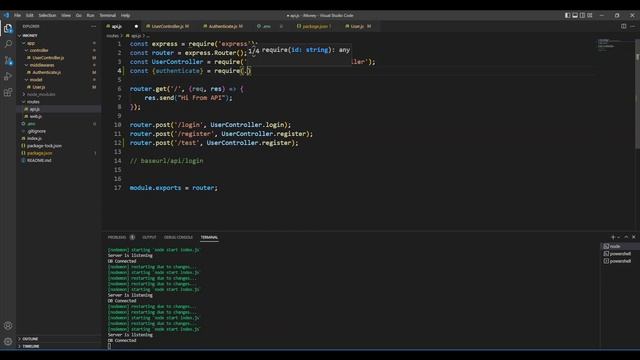640x360 pixels.
Task: Open the Terminal menu
Action: [108, 15]
